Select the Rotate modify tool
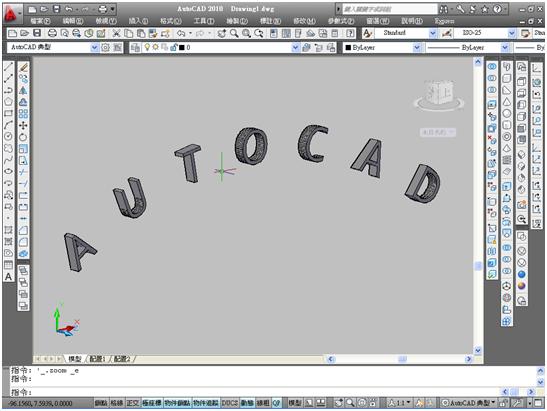Image resolution: width=547 pixels, height=411 pixels. click(23, 137)
